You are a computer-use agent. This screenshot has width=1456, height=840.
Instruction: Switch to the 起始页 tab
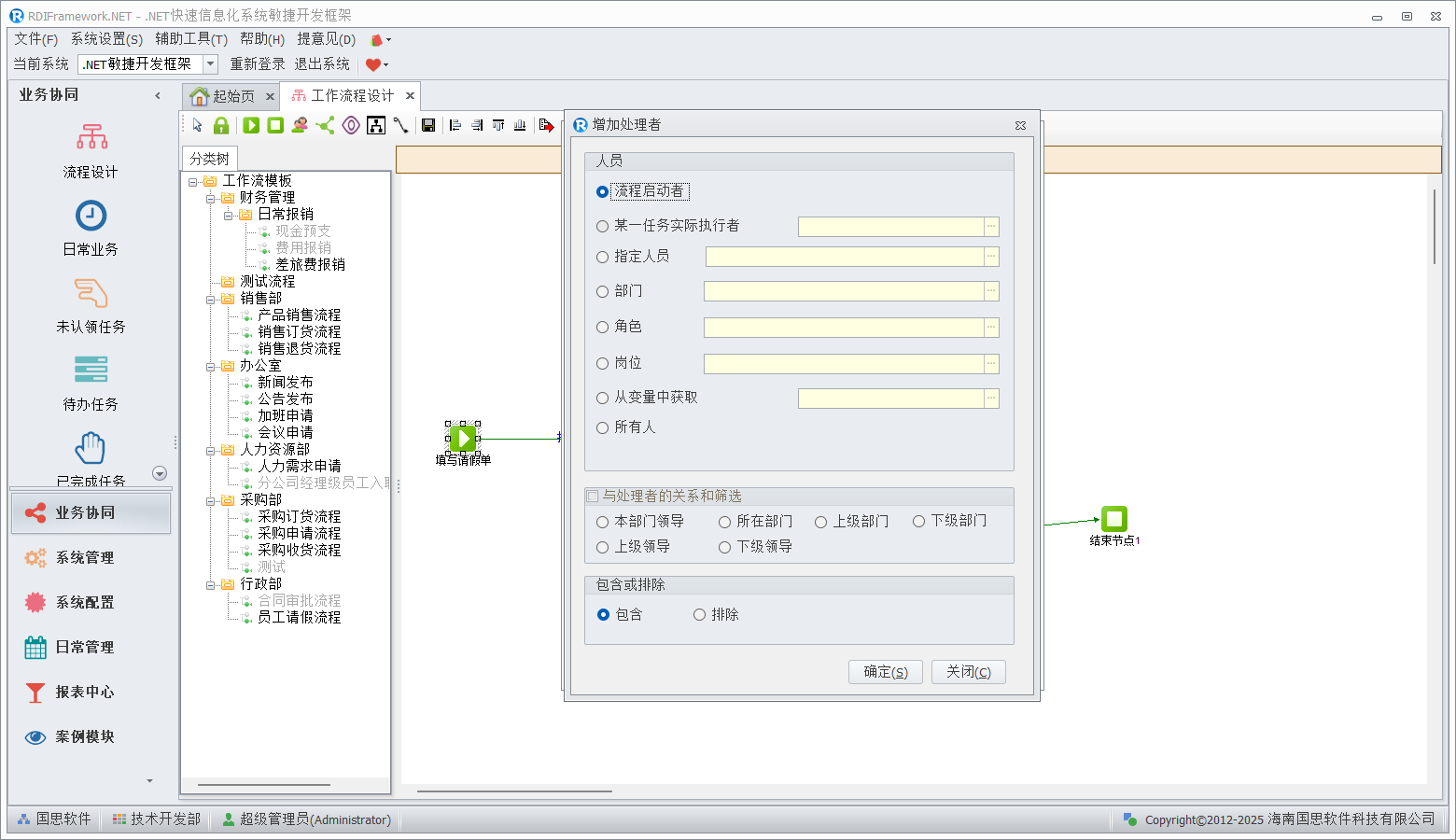(224, 96)
